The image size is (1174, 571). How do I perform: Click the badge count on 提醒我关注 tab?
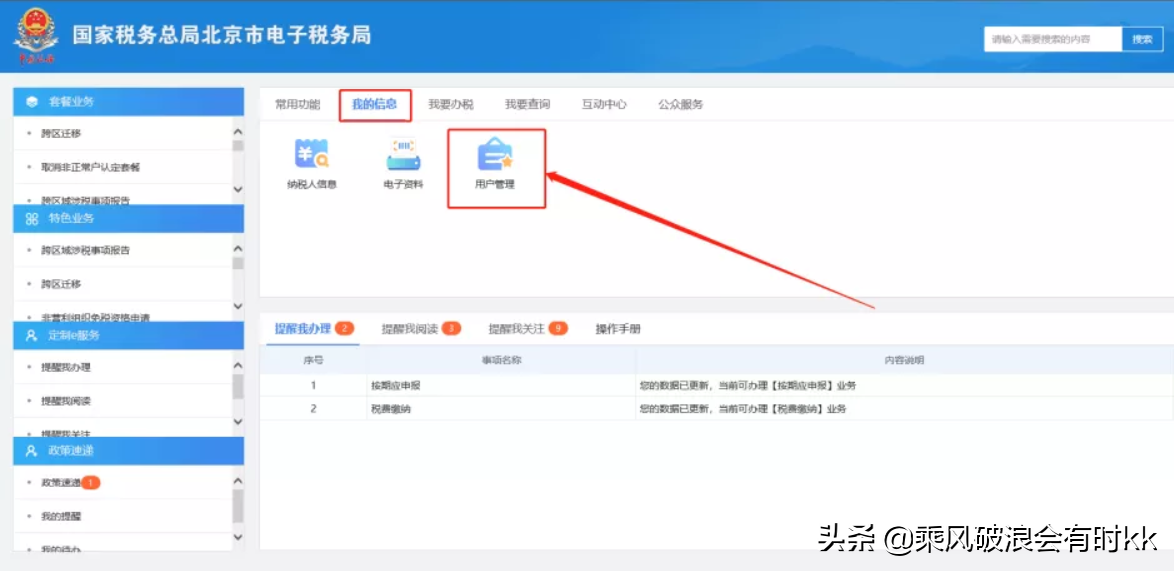coord(558,329)
